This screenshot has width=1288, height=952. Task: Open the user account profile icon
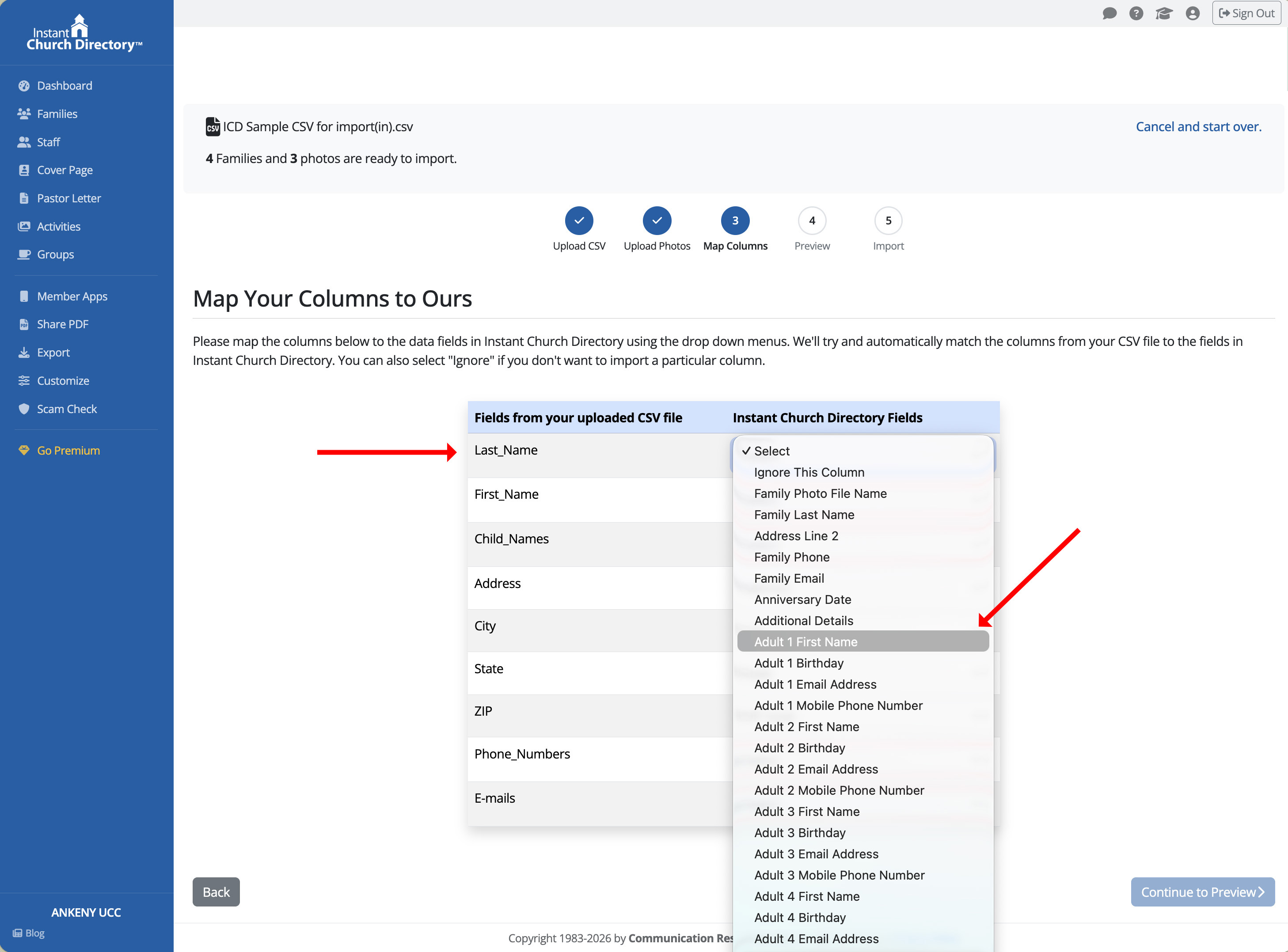[x=1192, y=13]
